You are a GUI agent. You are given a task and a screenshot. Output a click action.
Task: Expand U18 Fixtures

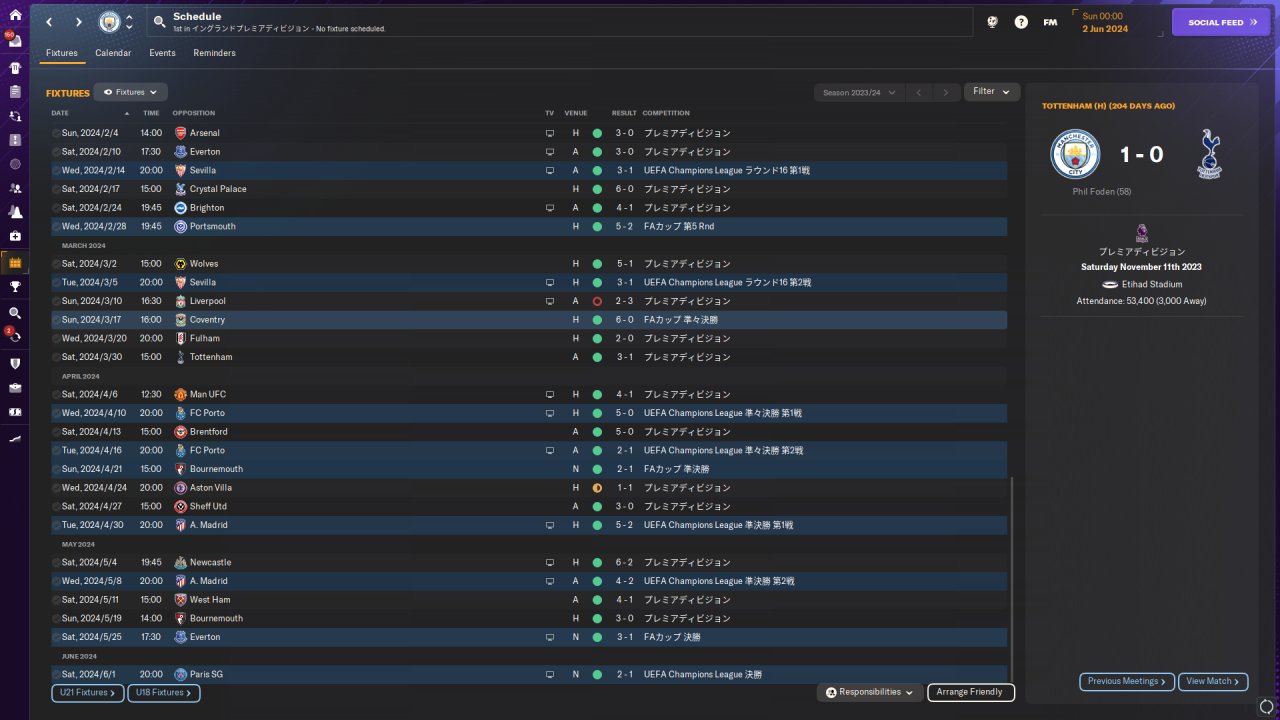tap(164, 693)
